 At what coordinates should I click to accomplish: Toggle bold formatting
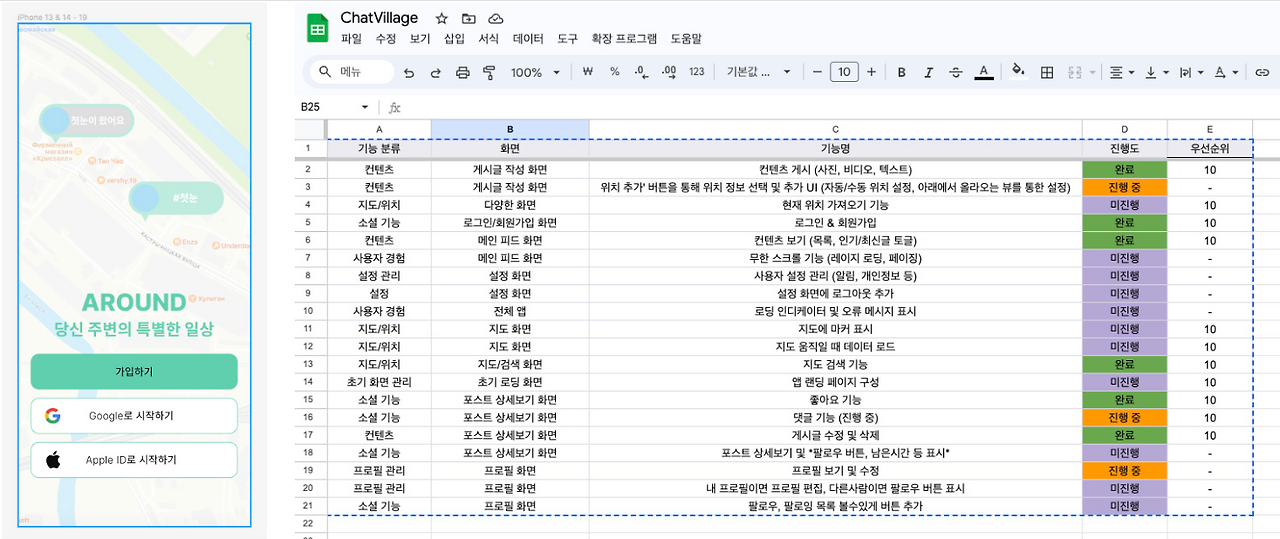pyautogui.click(x=902, y=72)
